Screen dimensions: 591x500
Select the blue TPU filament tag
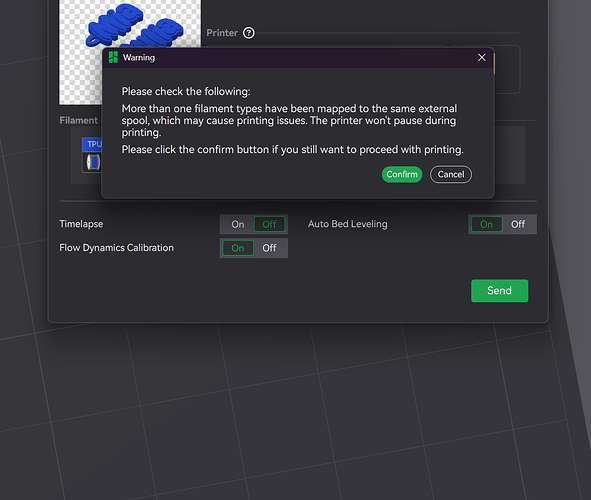pyautogui.click(x=92, y=144)
